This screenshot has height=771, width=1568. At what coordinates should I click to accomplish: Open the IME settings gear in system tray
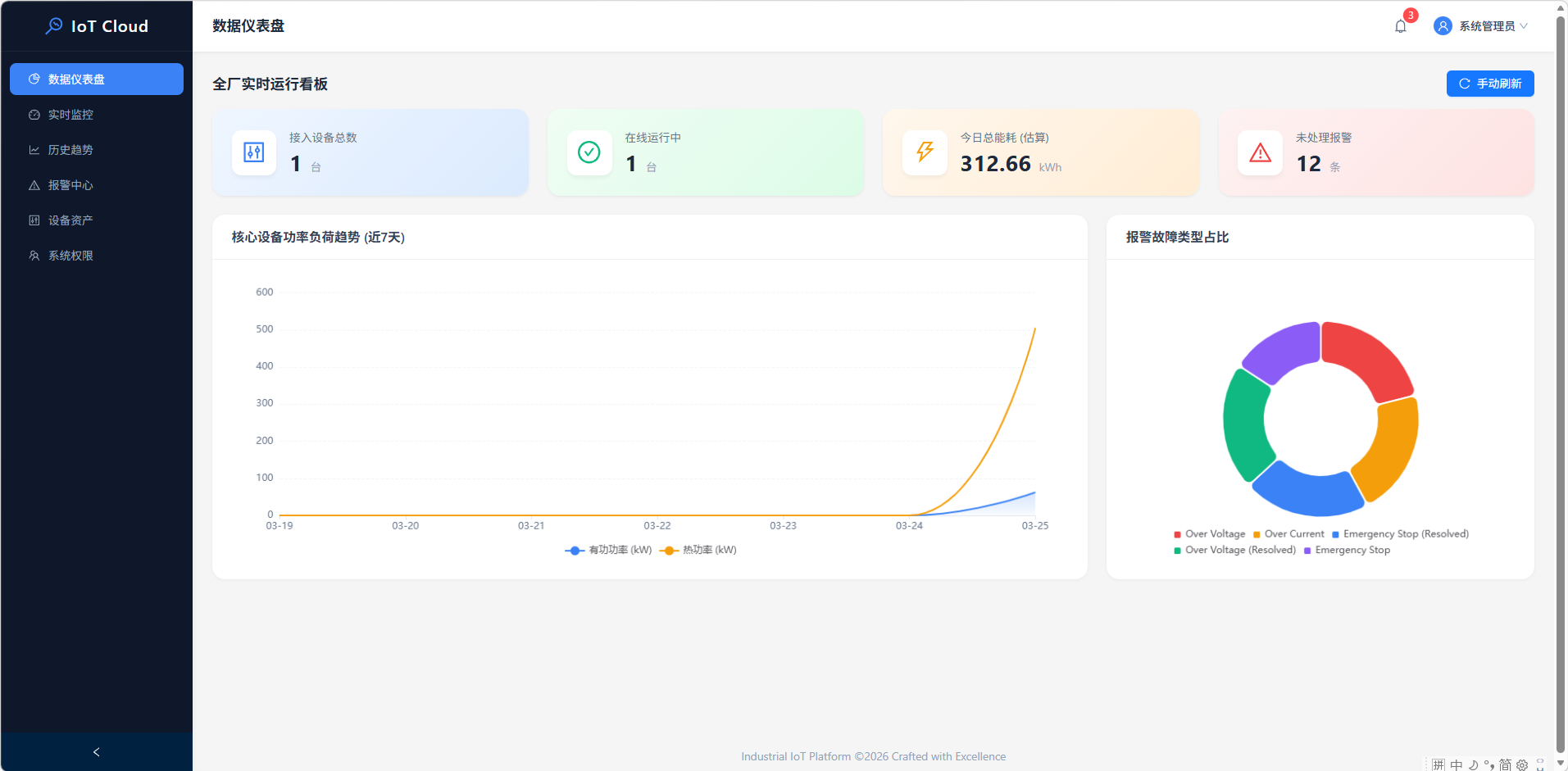pyautogui.click(x=1522, y=764)
